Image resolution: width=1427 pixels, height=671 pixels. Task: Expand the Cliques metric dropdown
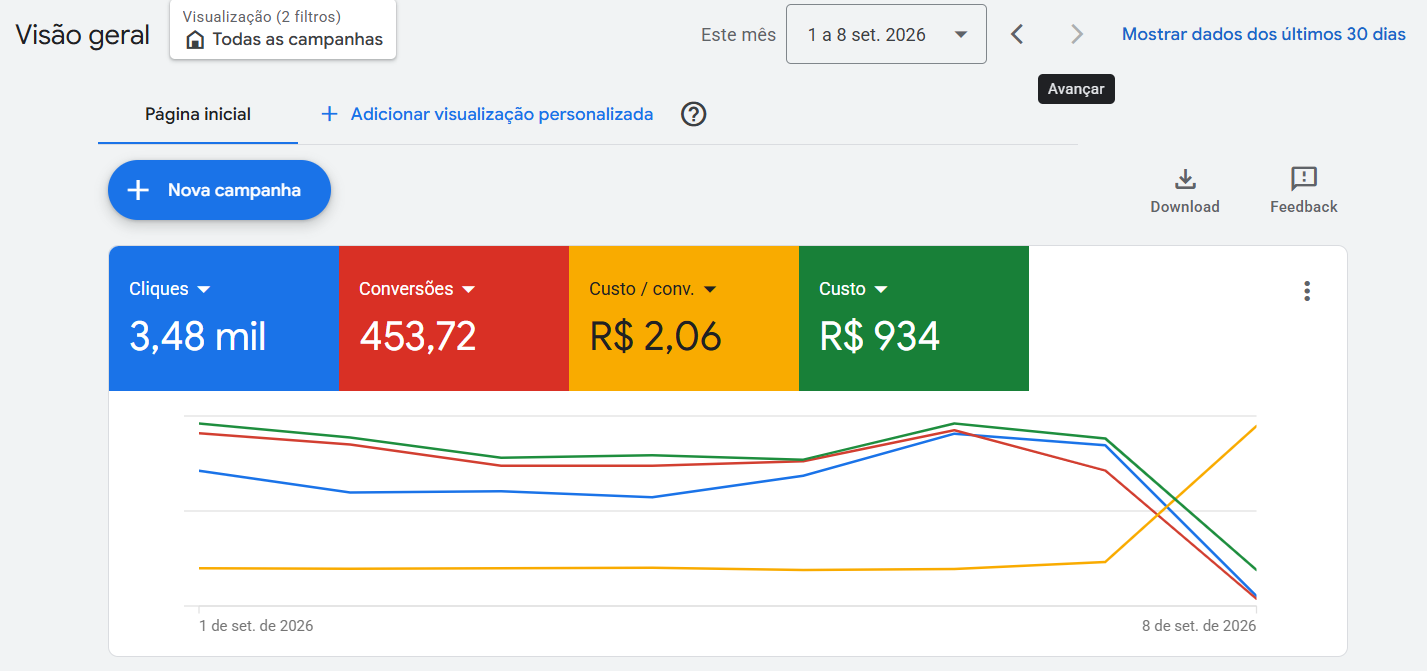[x=204, y=289]
